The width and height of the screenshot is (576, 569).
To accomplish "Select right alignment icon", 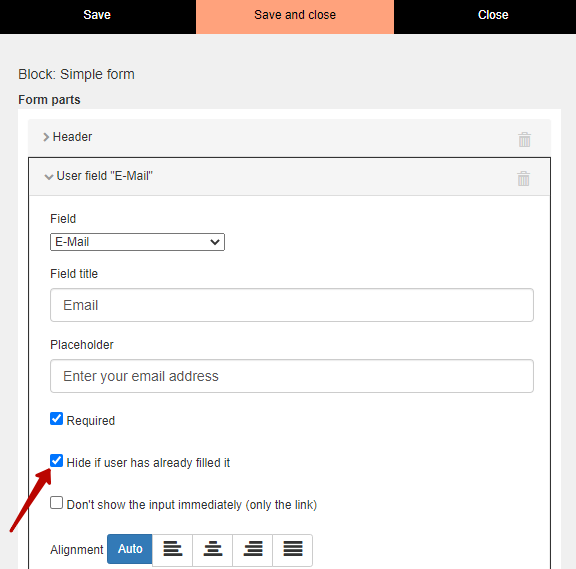I will [x=252, y=550].
